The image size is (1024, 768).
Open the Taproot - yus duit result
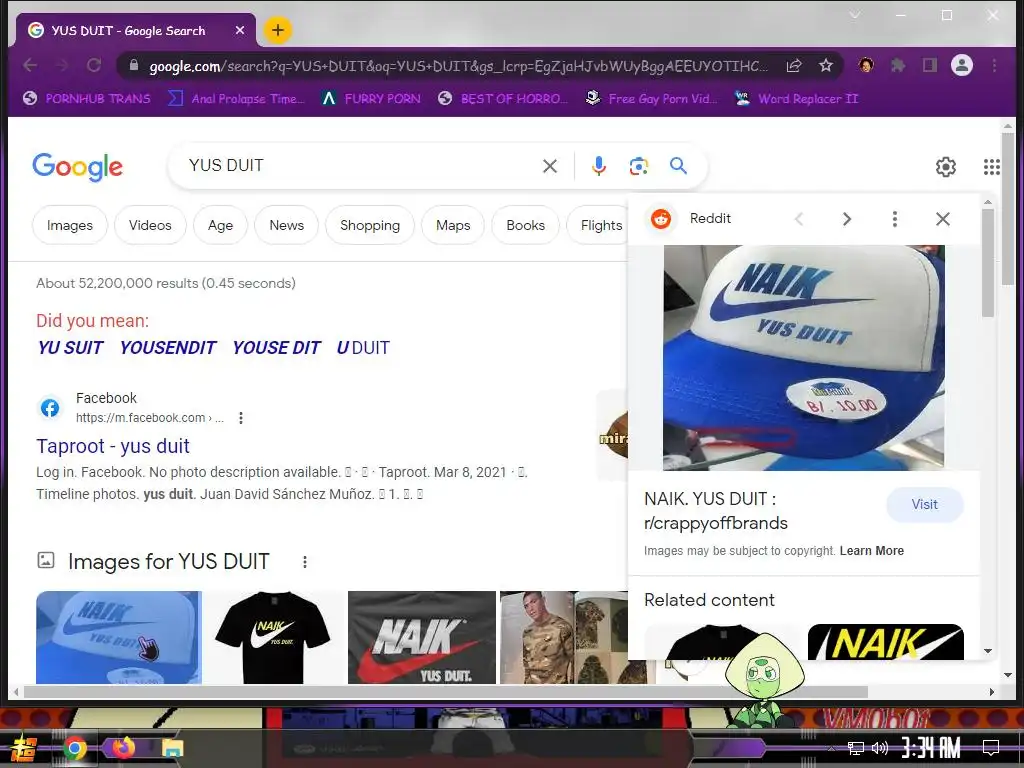pos(113,446)
